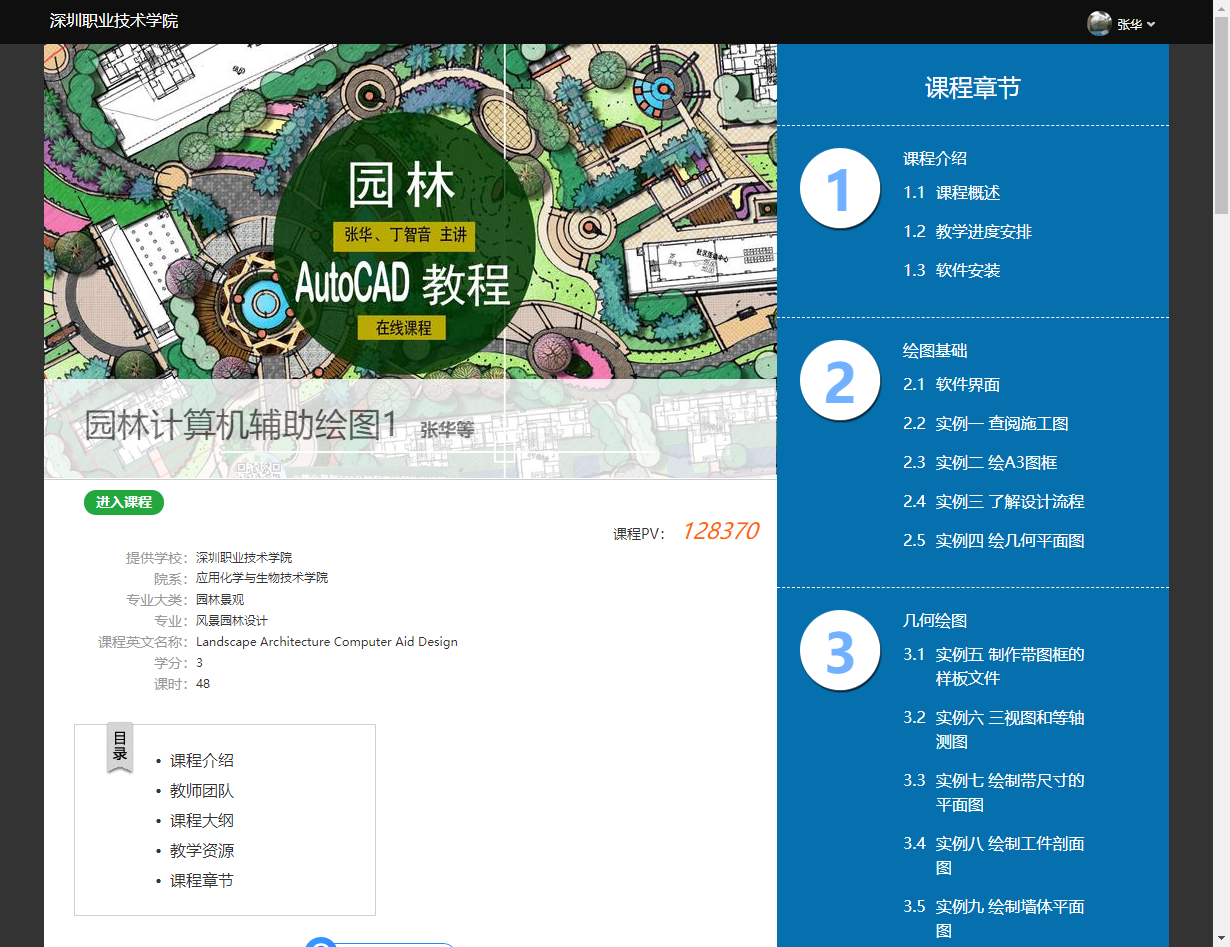The image size is (1230, 947).
Task: Click the chapter 1 circle number icon
Action: (839, 188)
